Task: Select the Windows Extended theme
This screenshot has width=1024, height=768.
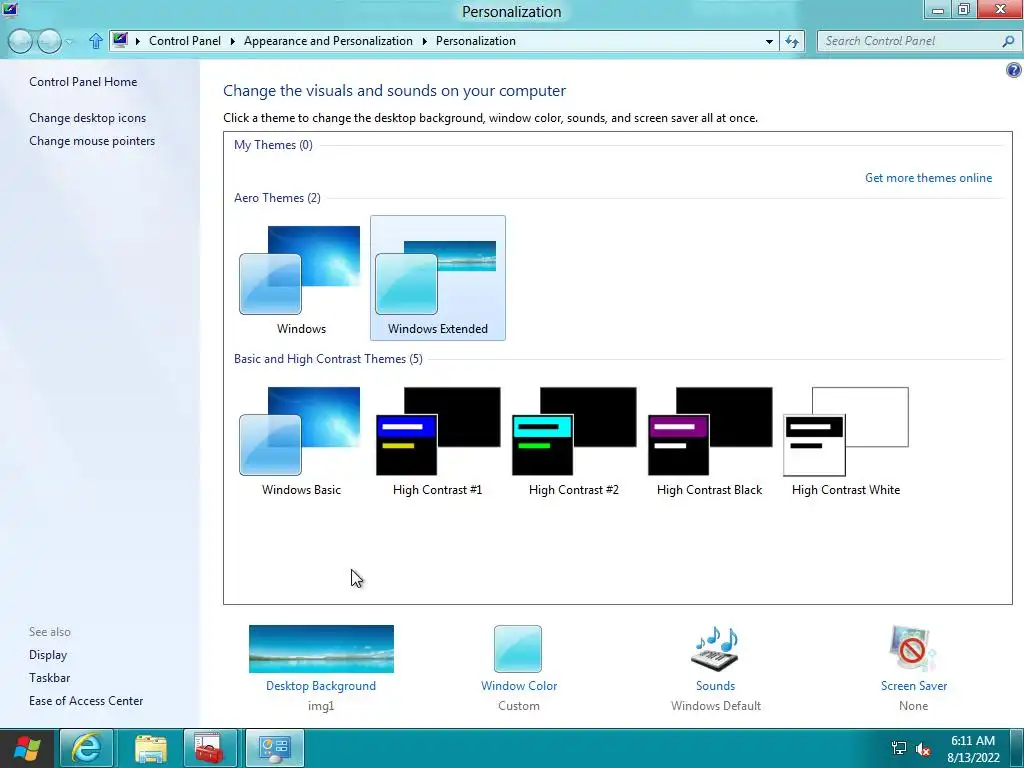Action: click(438, 278)
